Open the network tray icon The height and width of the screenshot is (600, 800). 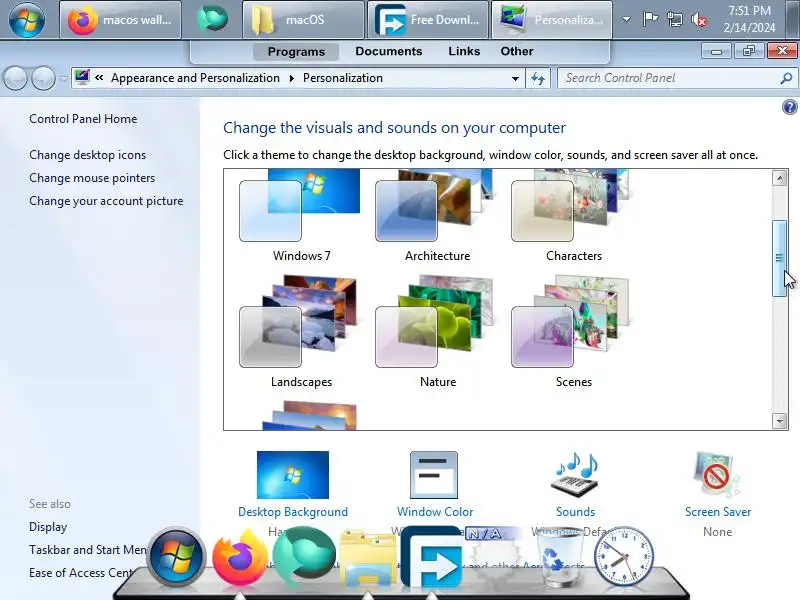(674, 20)
